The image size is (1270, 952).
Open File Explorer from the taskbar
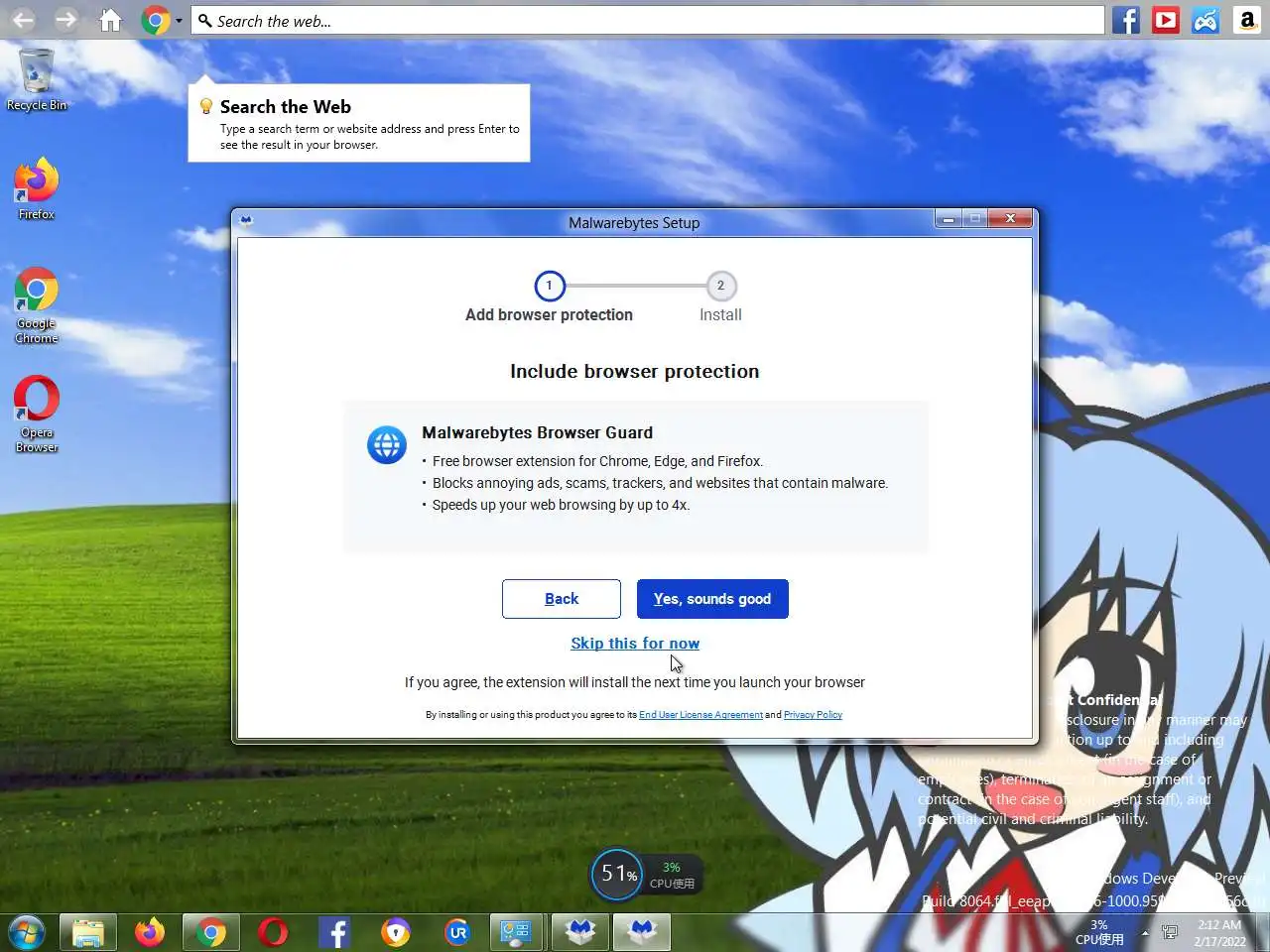click(88, 933)
